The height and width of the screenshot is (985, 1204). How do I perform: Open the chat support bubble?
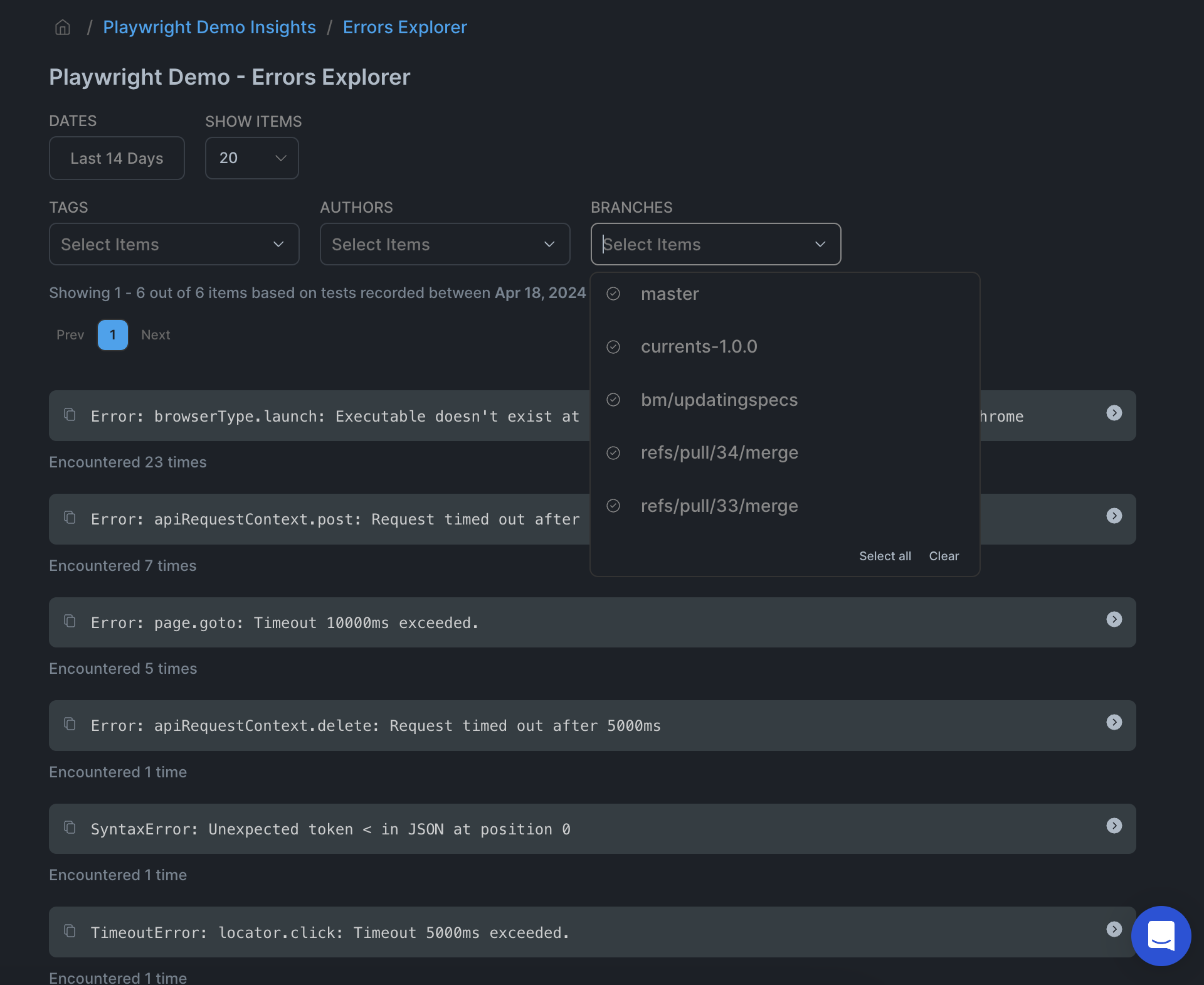(x=1161, y=936)
